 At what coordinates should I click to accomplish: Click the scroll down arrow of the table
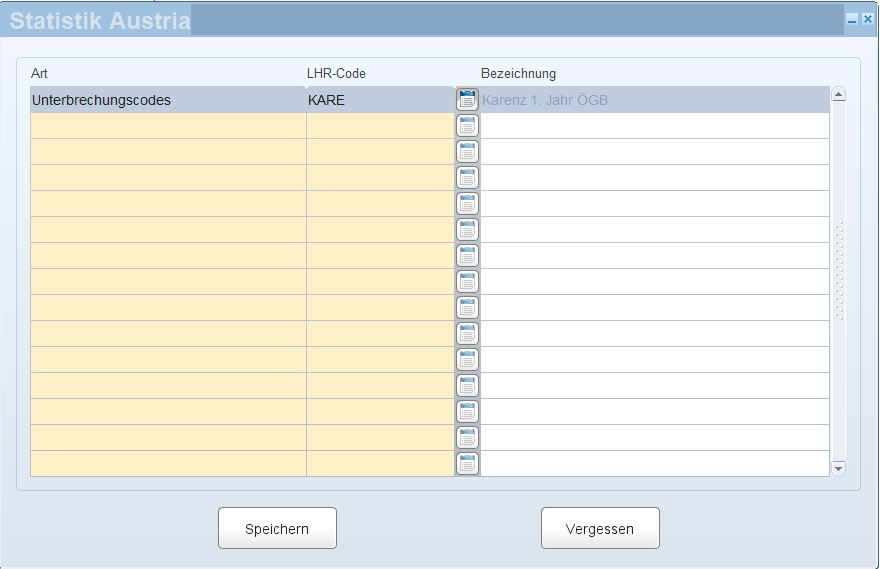coord(838,468)
